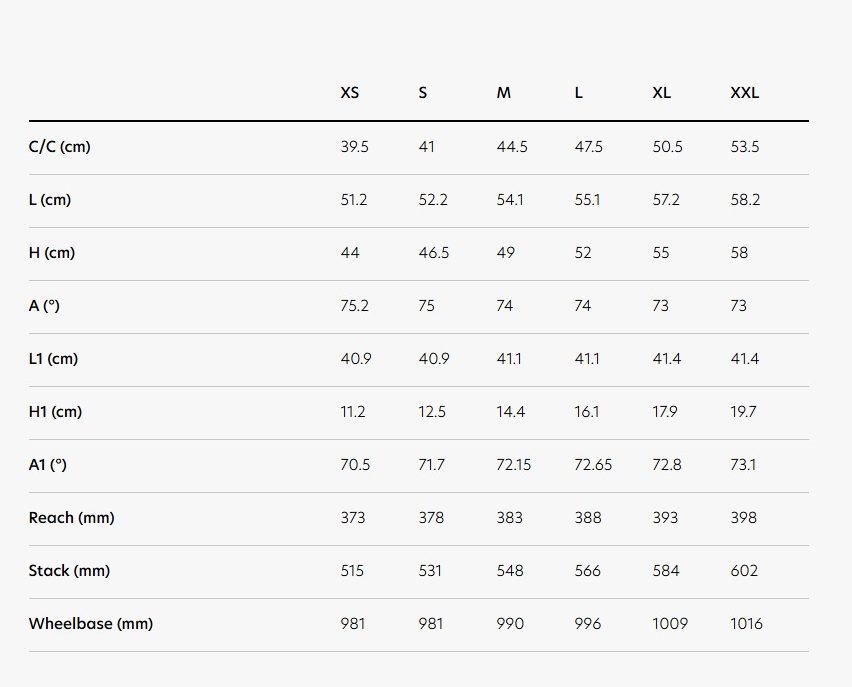Select the XXL size column header
Viewport: 852px width, 687px height.
click(x=744, y=93)
